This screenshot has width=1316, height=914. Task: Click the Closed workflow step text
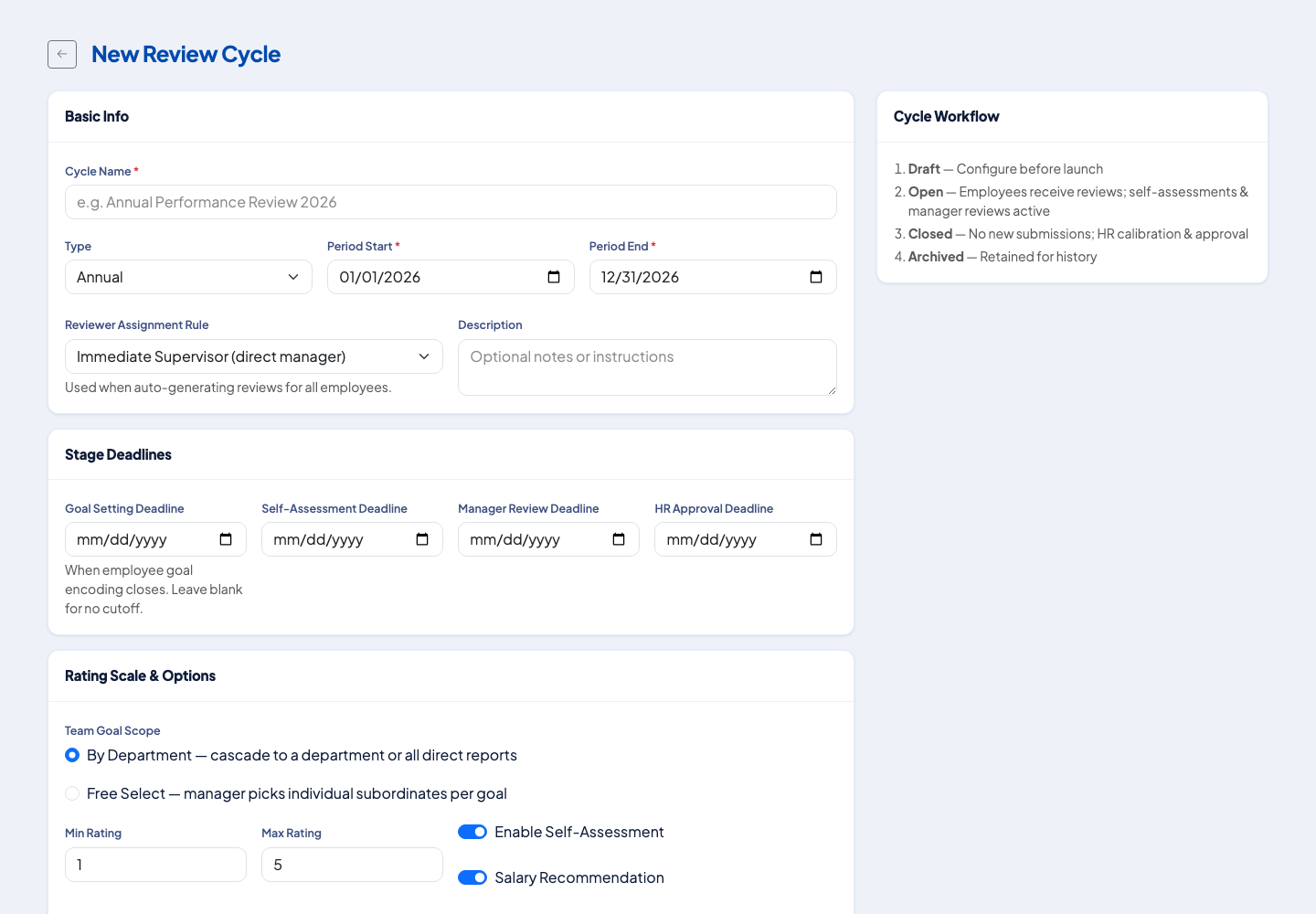tap(1078, 234)
